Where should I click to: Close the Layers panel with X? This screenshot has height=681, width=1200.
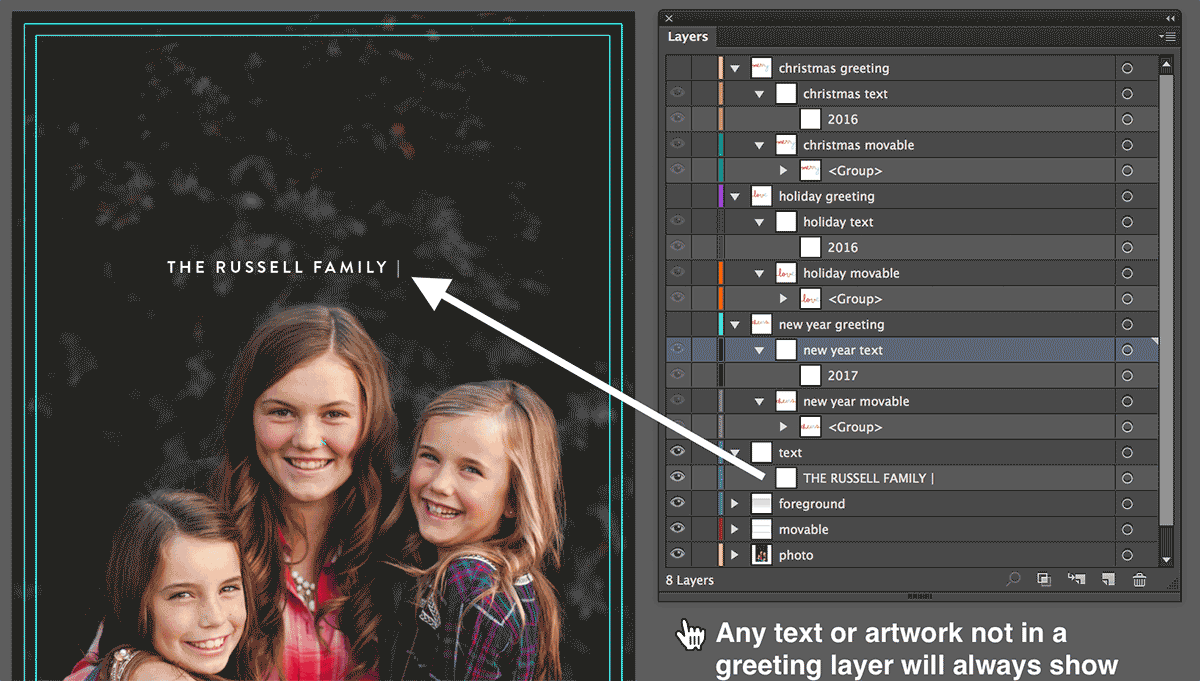click(x=669, y=18)
